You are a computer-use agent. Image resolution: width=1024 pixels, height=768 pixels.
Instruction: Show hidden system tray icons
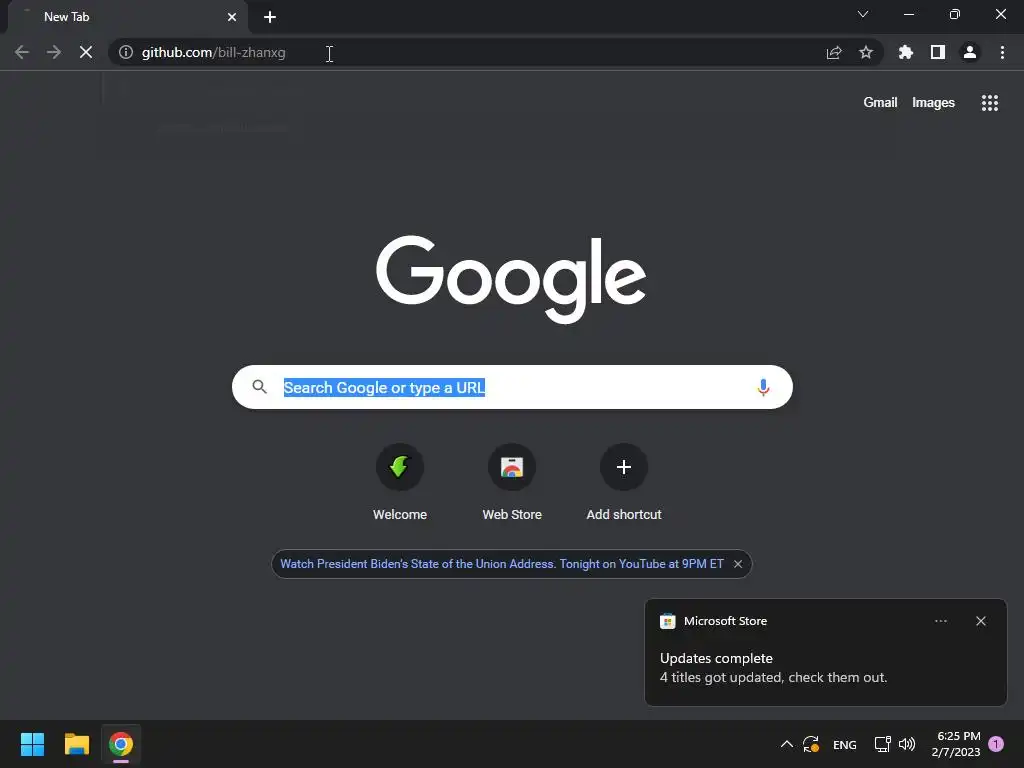click(787, 744)
